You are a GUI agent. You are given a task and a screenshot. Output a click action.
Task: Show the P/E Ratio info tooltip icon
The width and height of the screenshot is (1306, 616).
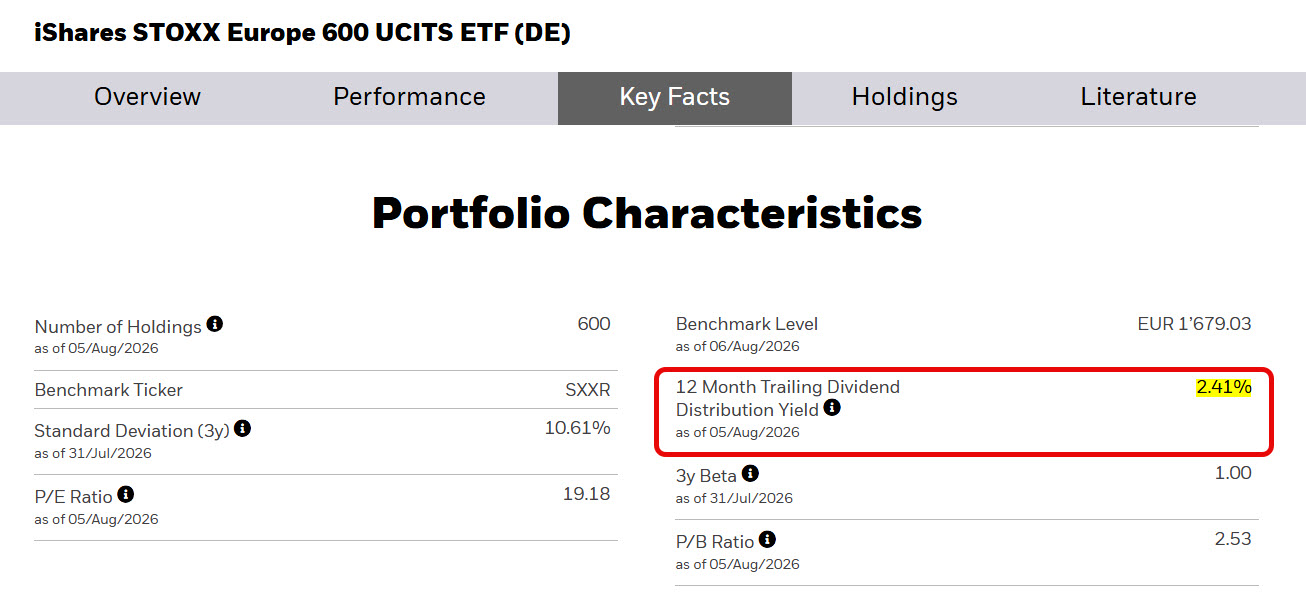[x=125, y=494]
